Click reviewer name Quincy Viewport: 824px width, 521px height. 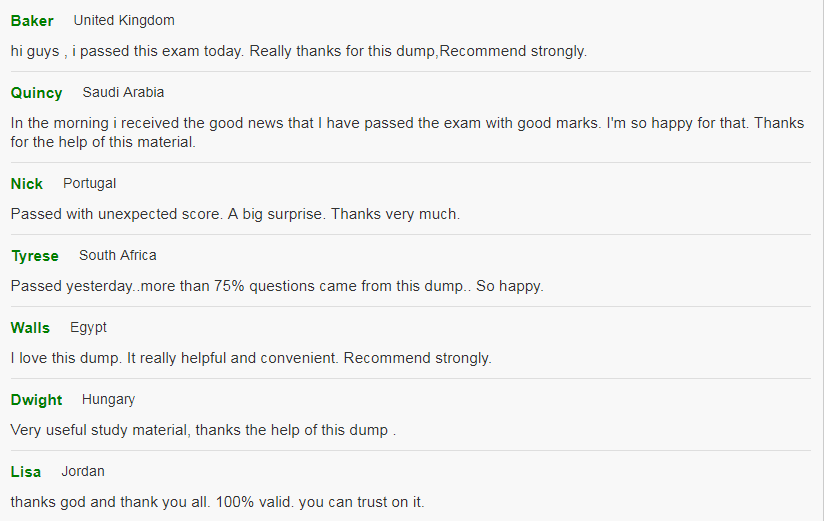[36, 93]
